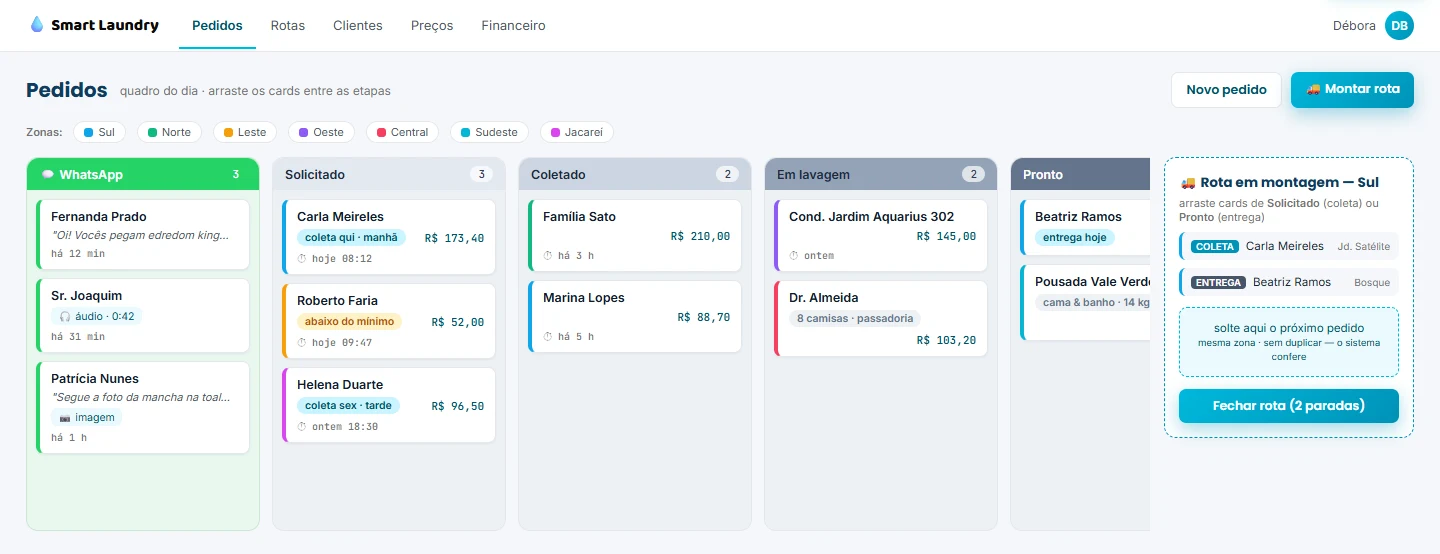Click the Débora user name

point(1354,26)
